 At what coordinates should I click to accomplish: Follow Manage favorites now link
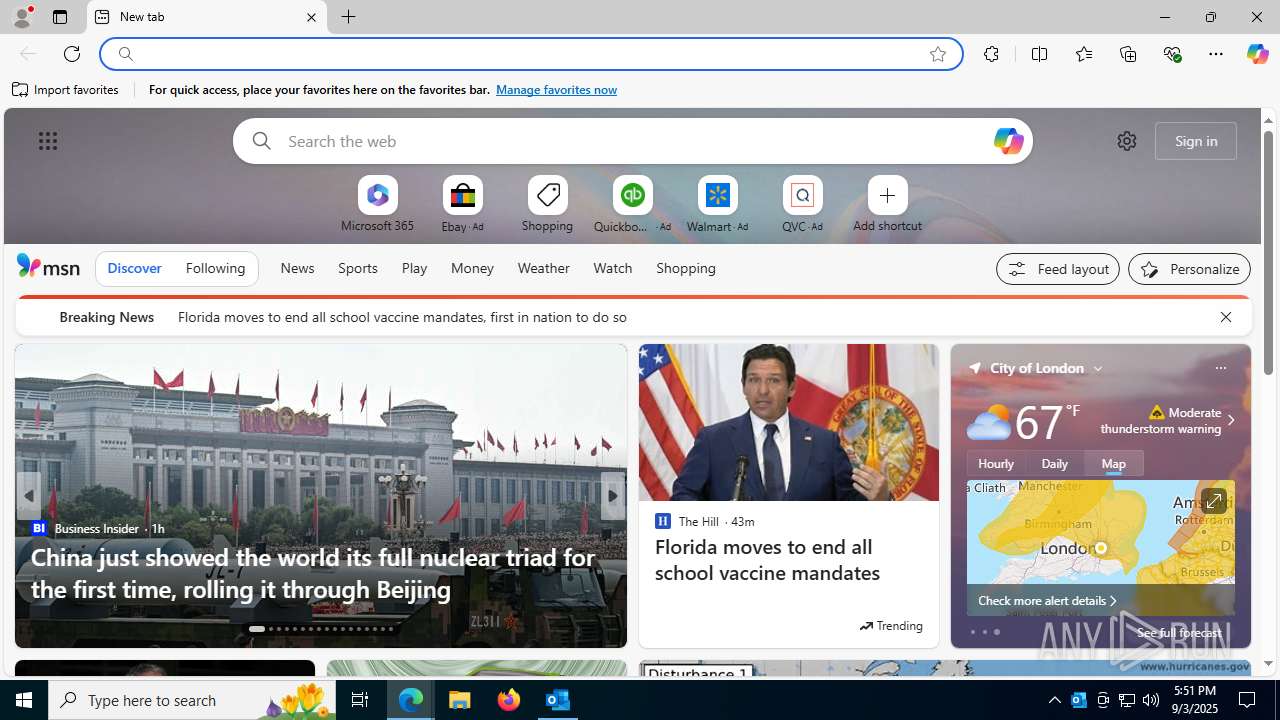click(x=556, y=90)
